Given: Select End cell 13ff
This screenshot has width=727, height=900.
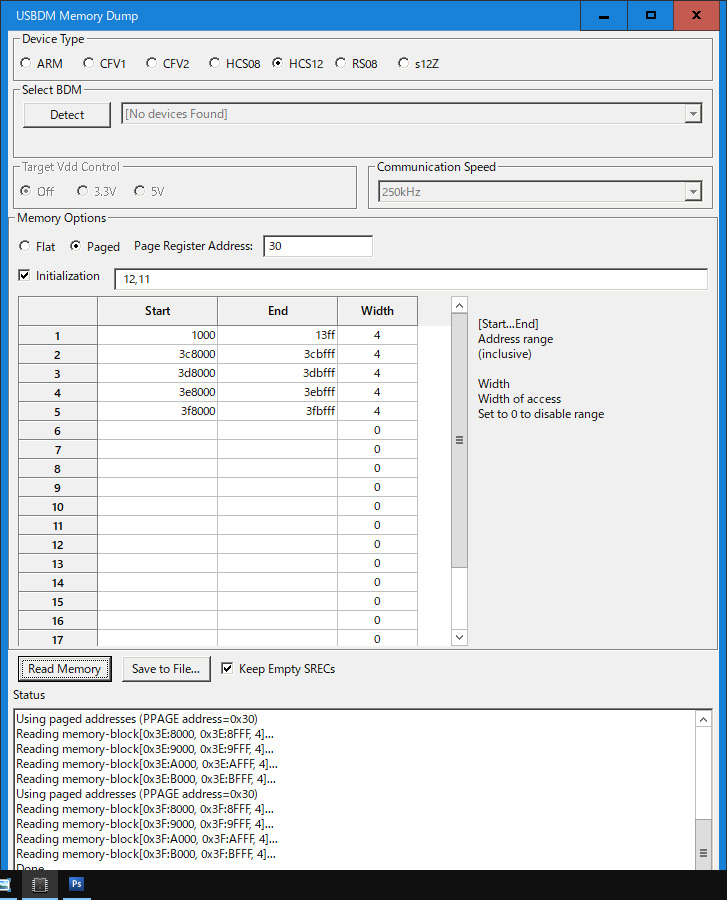Looking at the screenshot, I should click(278, 335).
